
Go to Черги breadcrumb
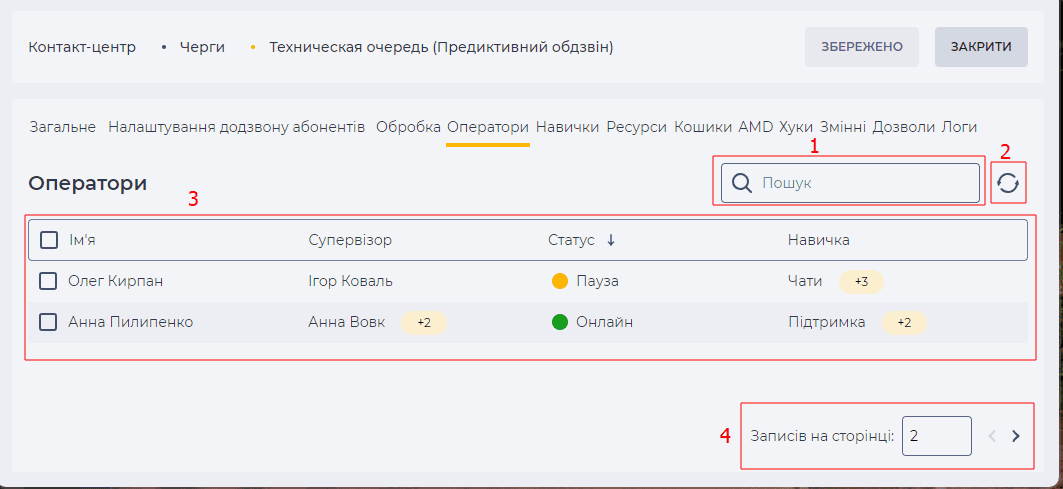click(x=202, y=47)
